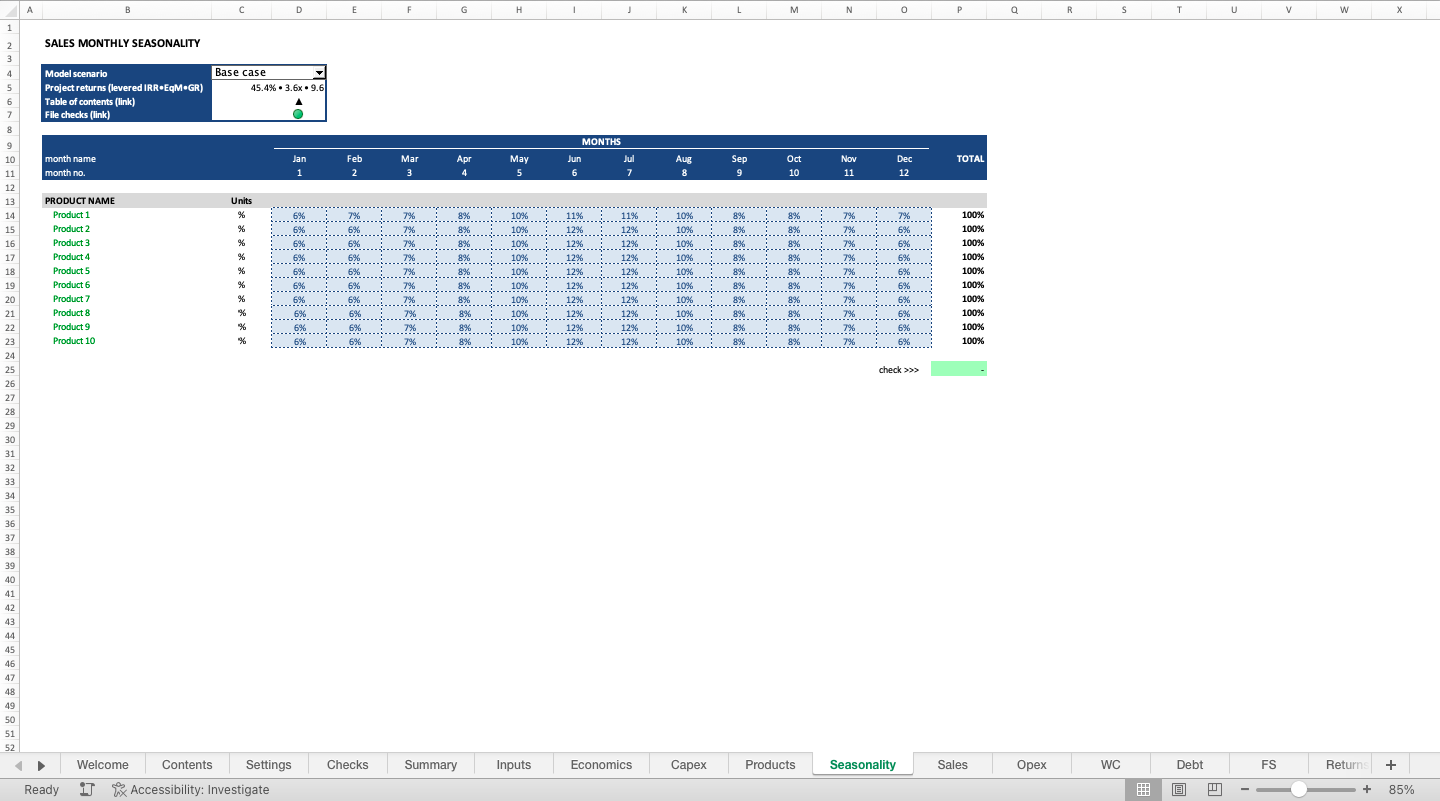
Task: Open the Inputs sheet tab
Action: (x=514, y=765)
